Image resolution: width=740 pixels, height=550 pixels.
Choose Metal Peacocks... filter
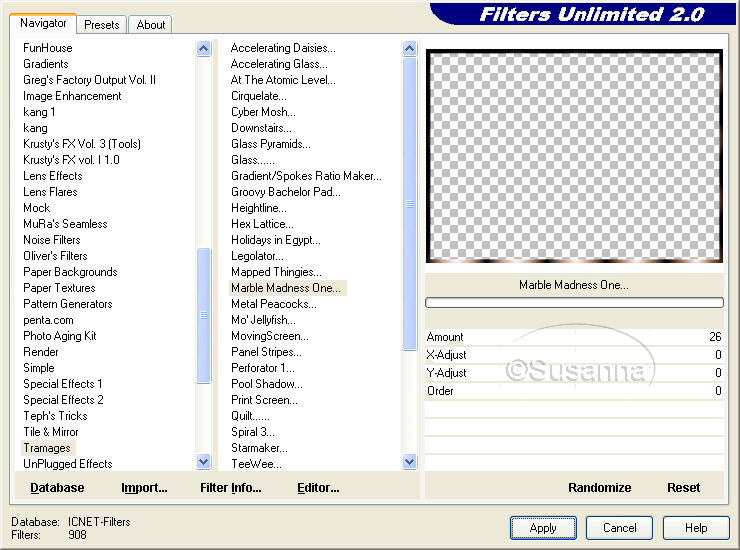274,304
